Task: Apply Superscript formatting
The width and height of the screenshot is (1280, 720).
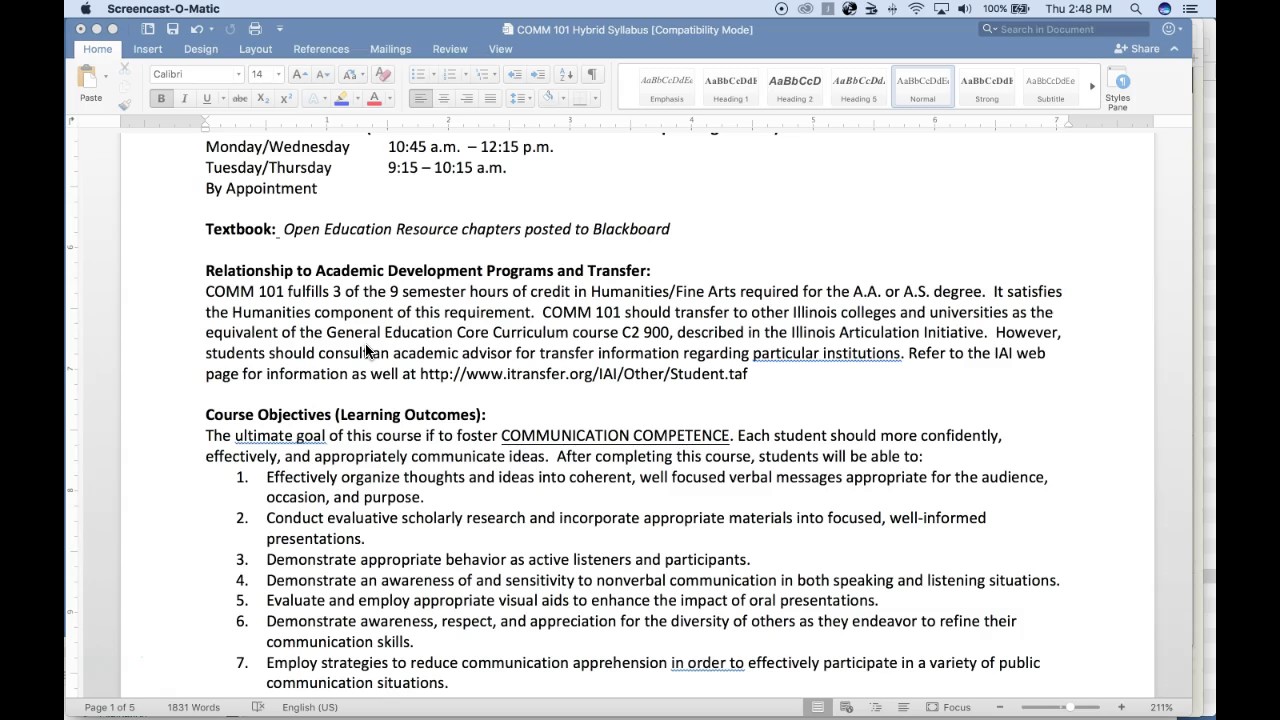Action: point(286,98)
